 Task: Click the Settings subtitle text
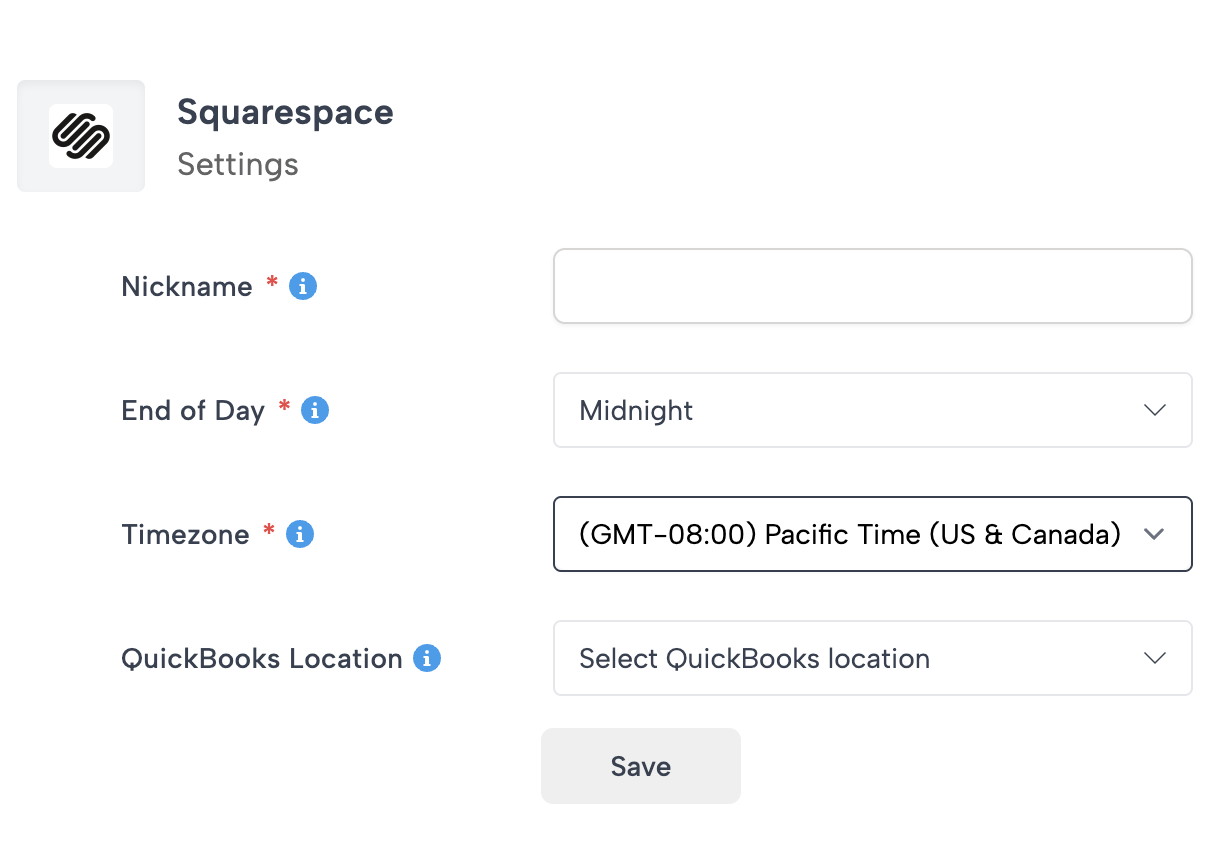pos(238,164)
